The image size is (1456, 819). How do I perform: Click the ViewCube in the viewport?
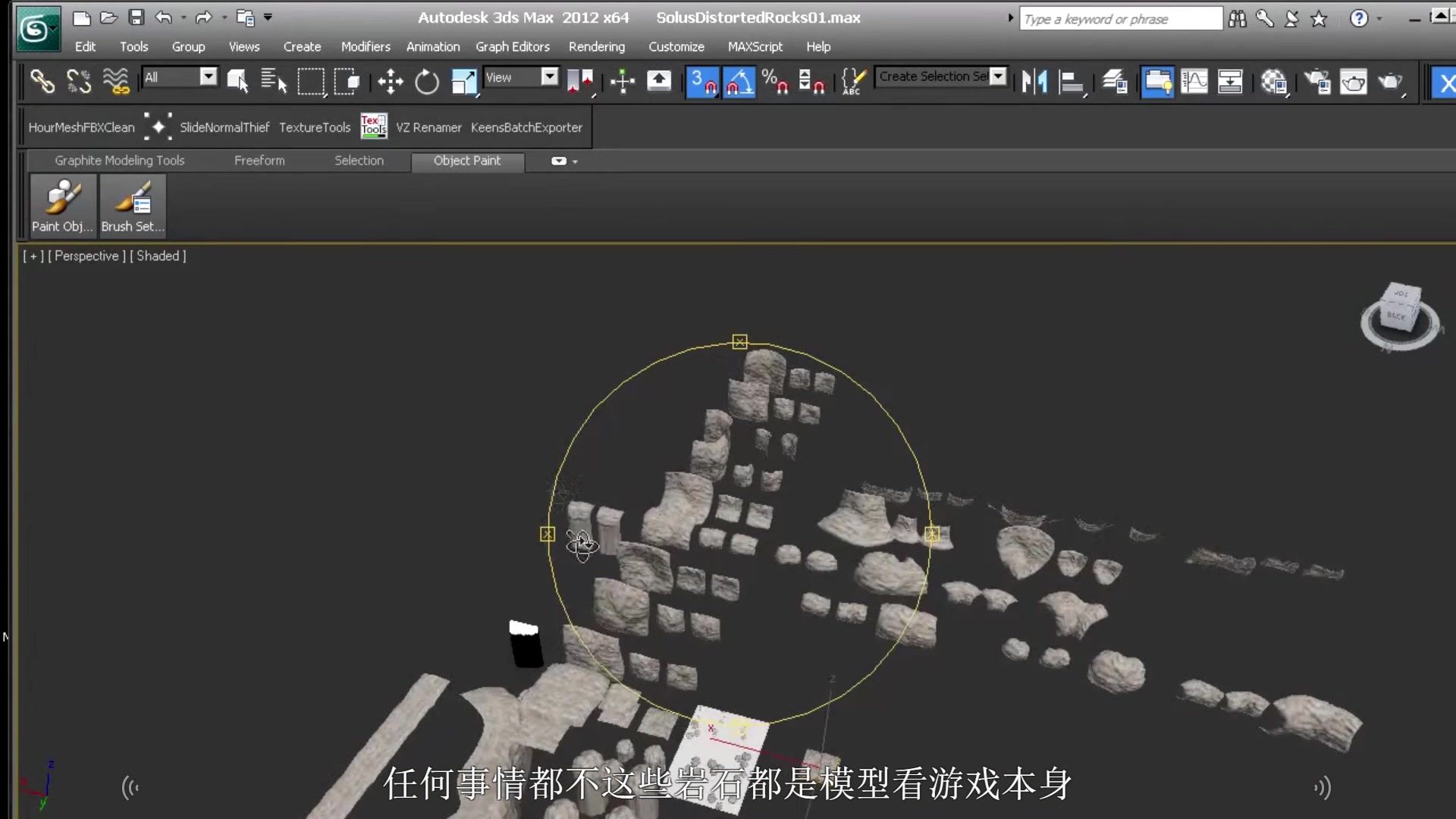[1399, 311]
